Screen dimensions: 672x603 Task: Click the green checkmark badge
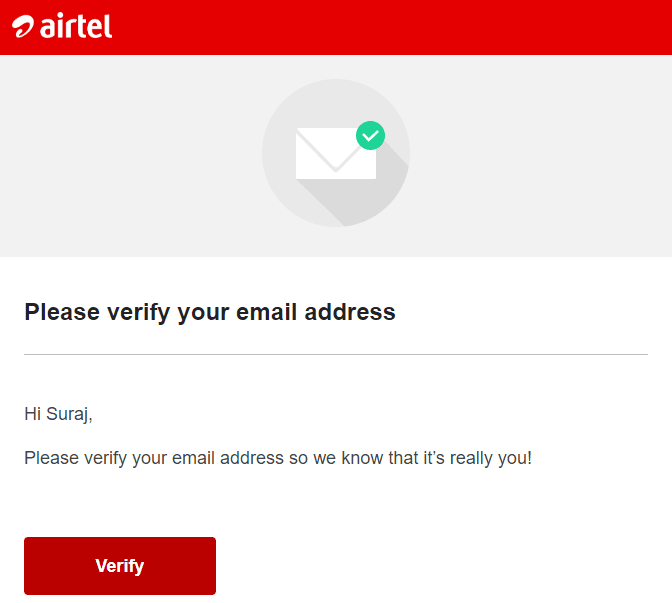click(x=370, y=135)
